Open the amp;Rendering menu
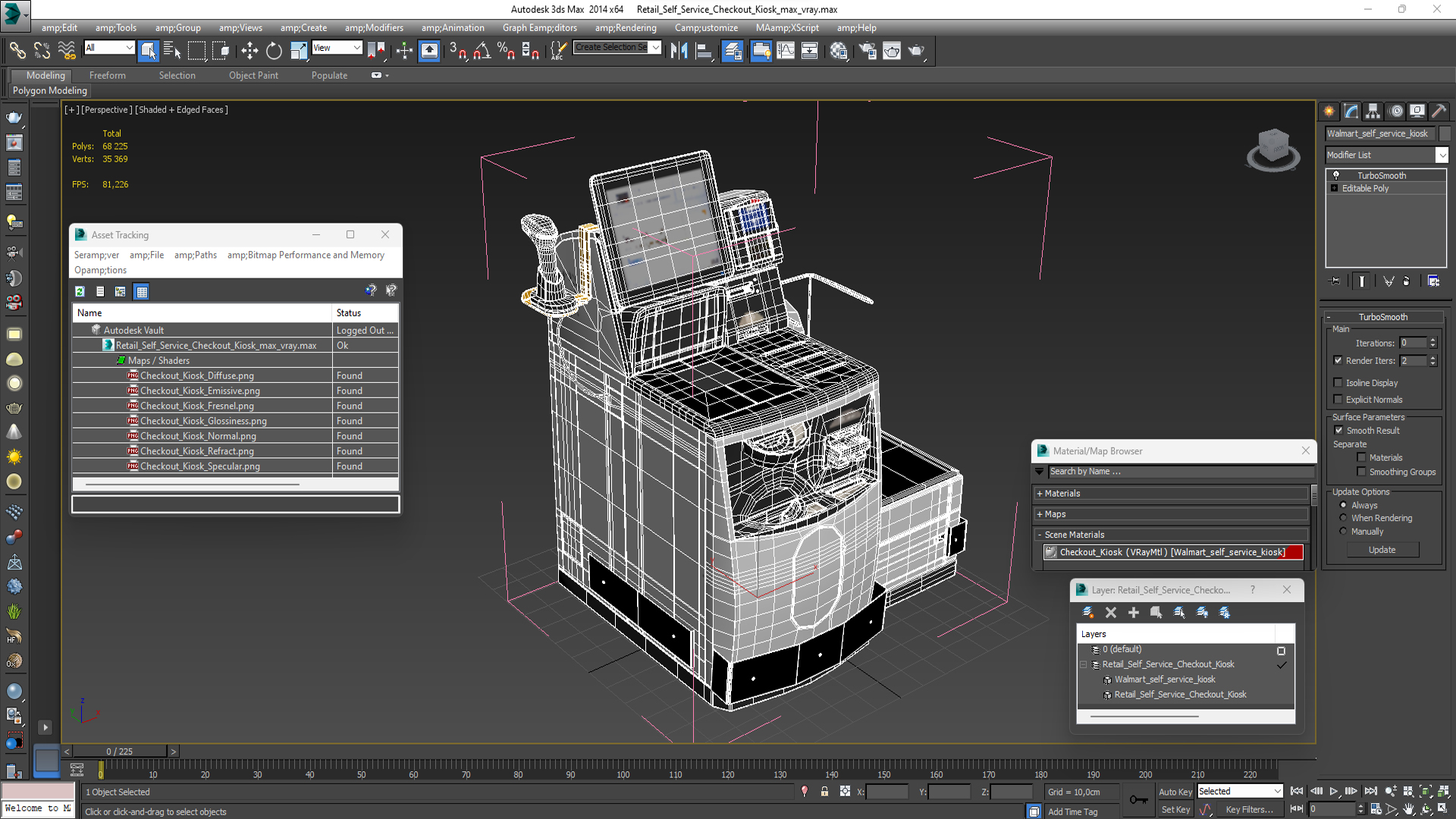 point(626,28)
